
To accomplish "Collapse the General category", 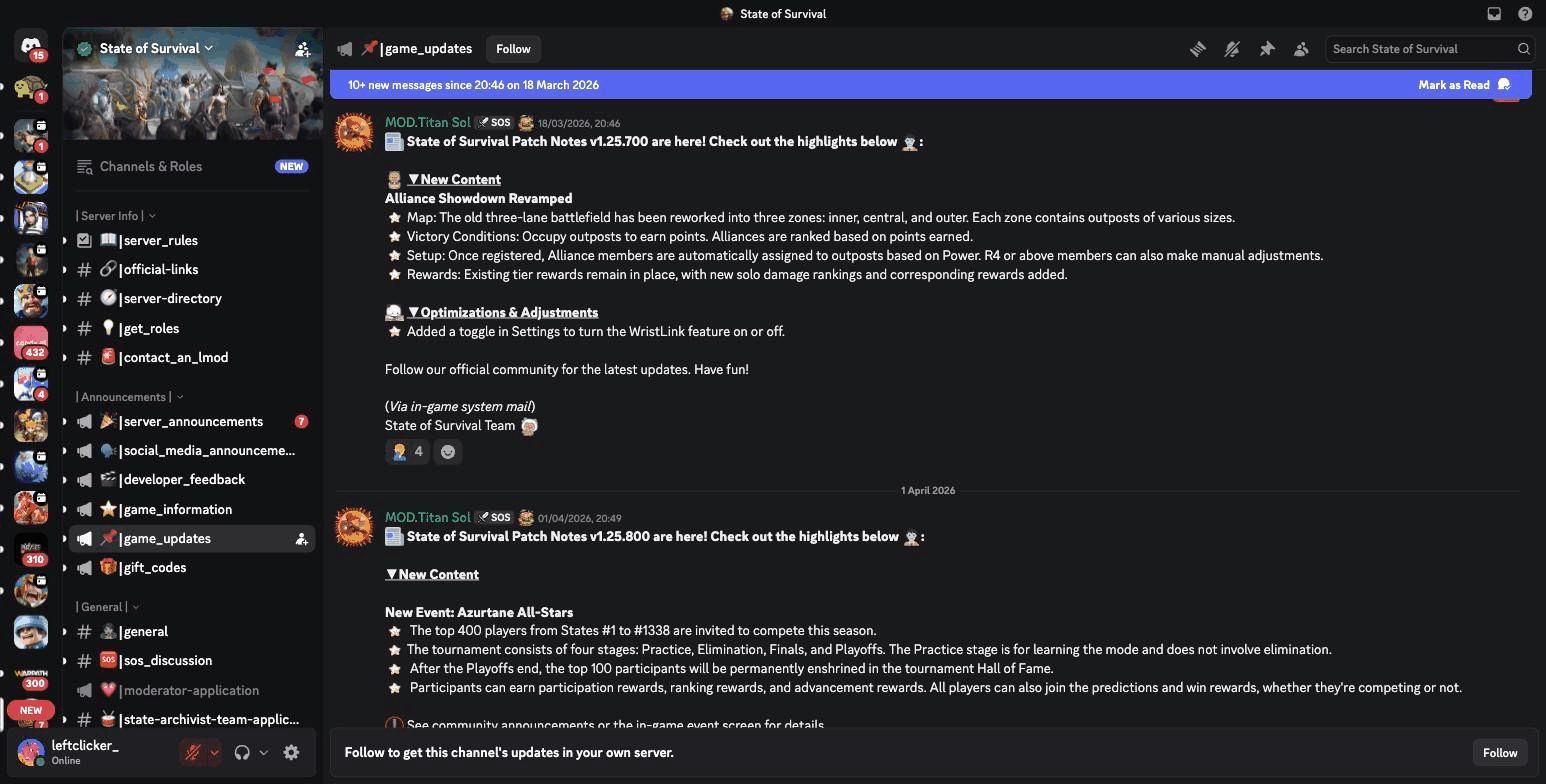I will click(x=107, y=607).
